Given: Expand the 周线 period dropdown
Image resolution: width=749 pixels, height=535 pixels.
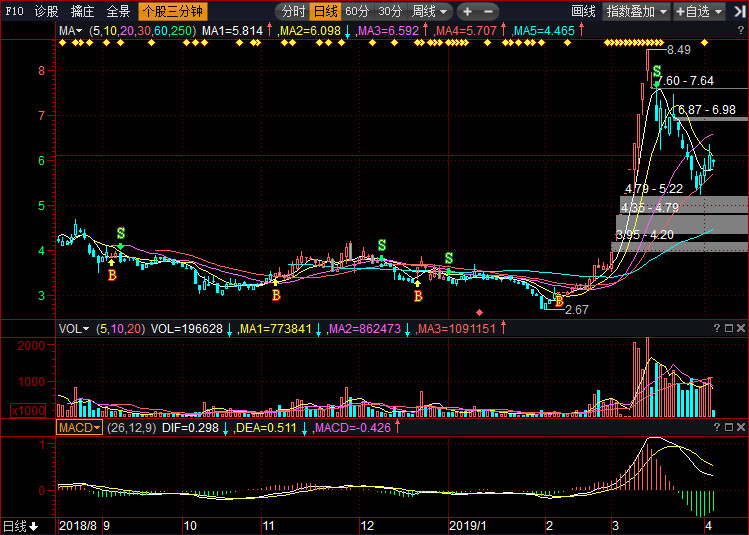Looking at the screenshot, I should (430, 12).
